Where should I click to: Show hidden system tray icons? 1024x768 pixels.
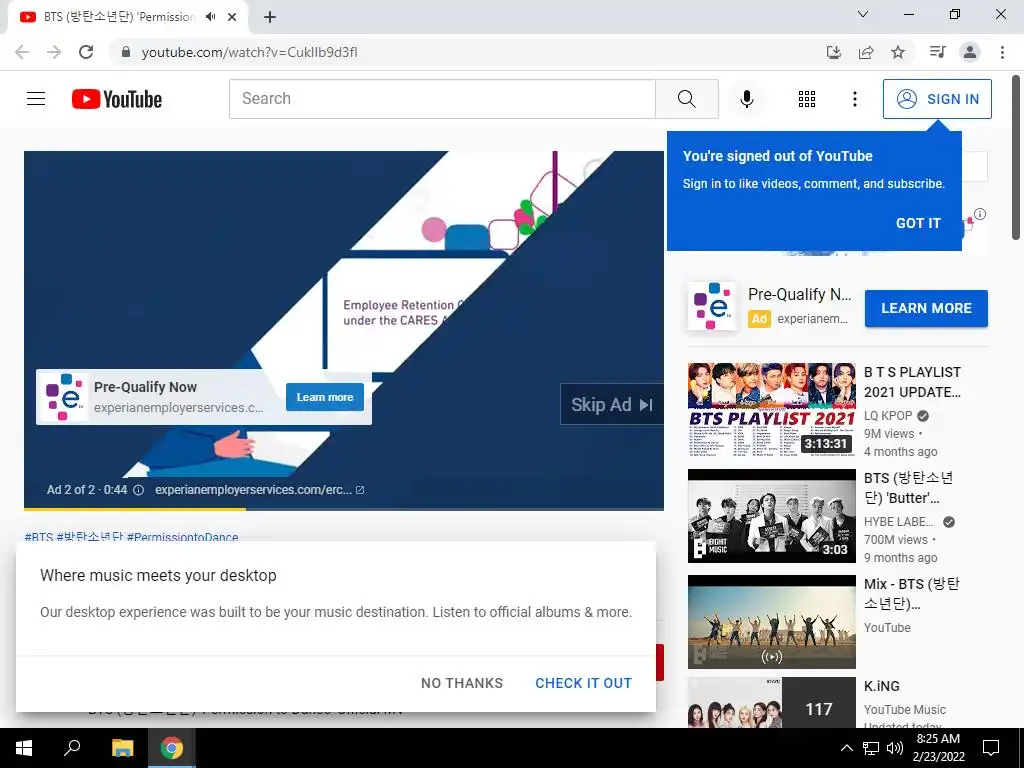846,748
